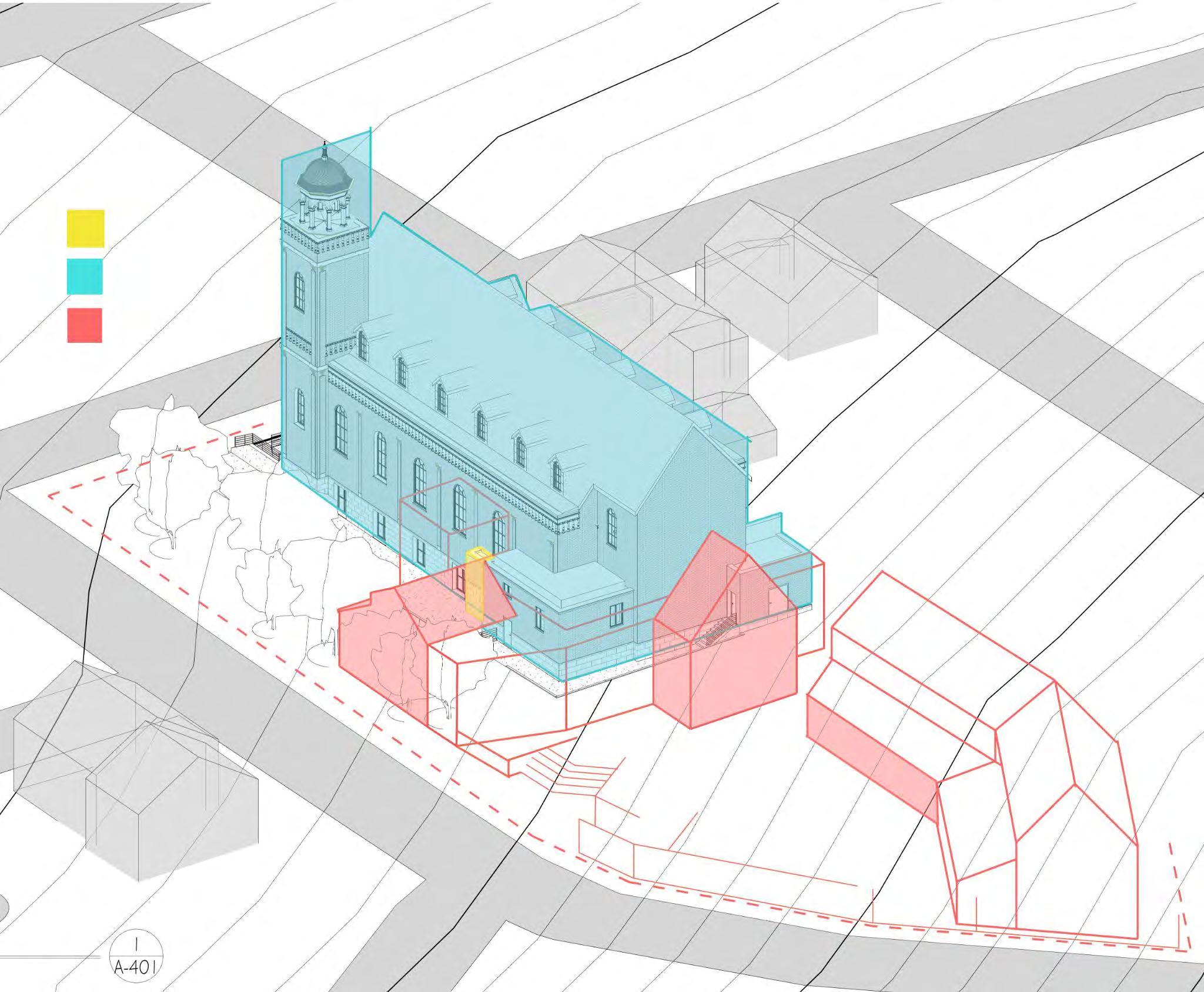Click the yellow legend color swatch
1204x992 pixels.
click(x=85, y=228)
